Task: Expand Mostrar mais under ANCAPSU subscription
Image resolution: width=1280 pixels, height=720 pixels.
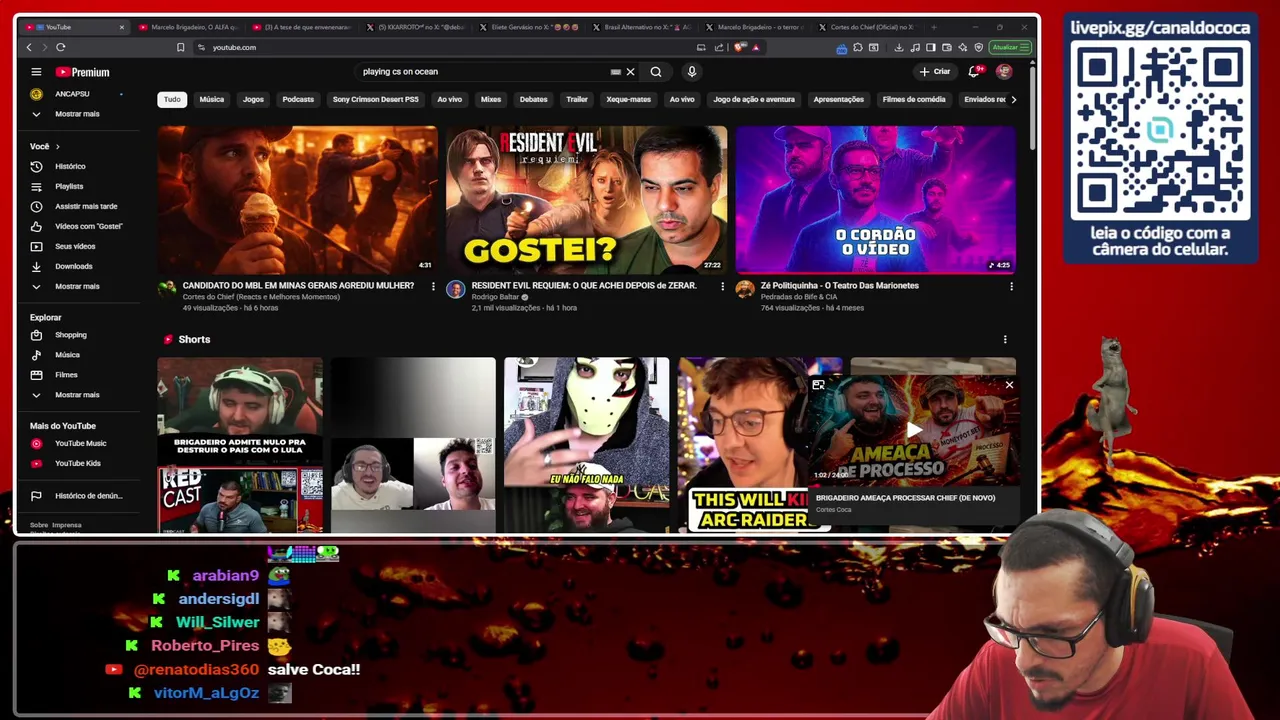Action: tap(77, 114)
